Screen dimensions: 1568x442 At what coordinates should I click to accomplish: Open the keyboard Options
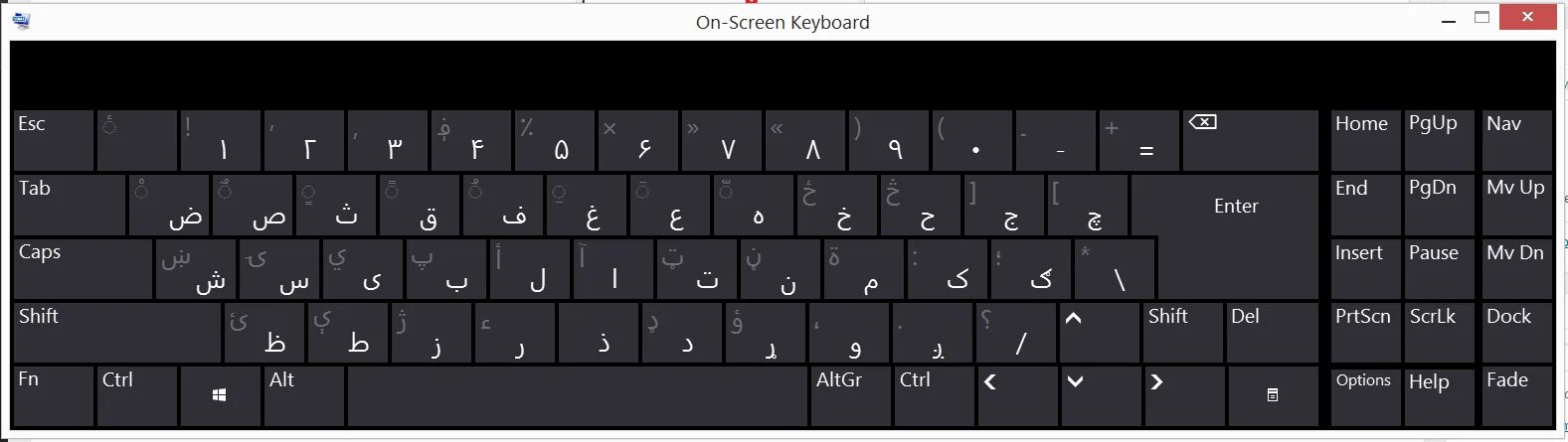pos(1365,395)
